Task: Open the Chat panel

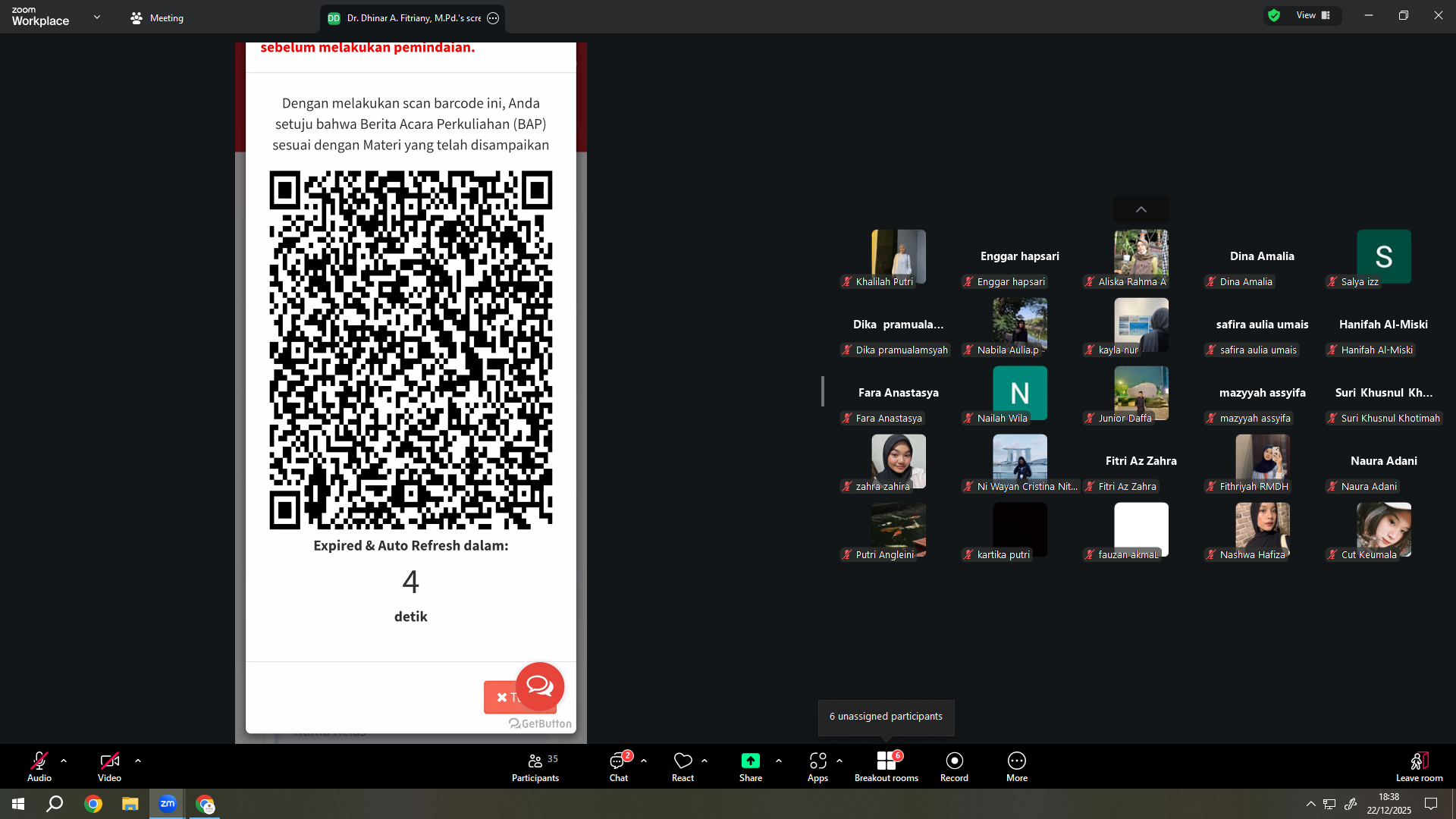Action: click(619, 766)
